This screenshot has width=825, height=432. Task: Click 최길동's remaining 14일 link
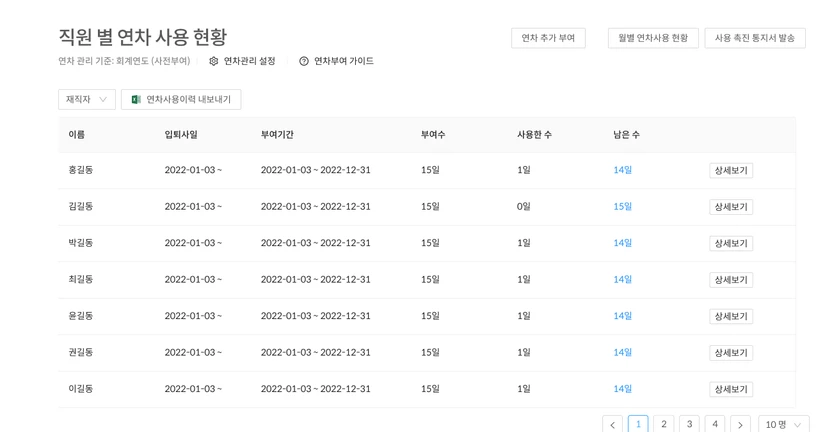(622, 279)
